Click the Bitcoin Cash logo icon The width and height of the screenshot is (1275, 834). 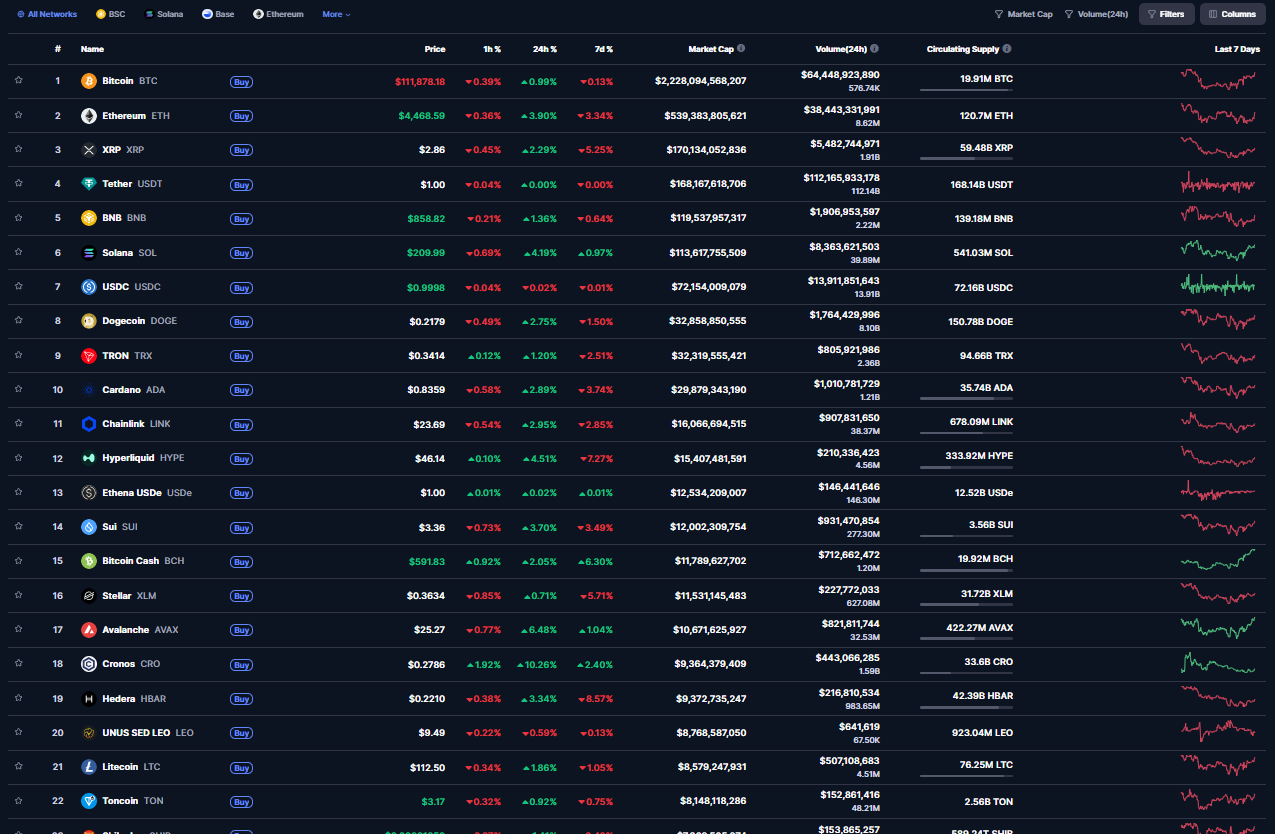pos(88,561)
